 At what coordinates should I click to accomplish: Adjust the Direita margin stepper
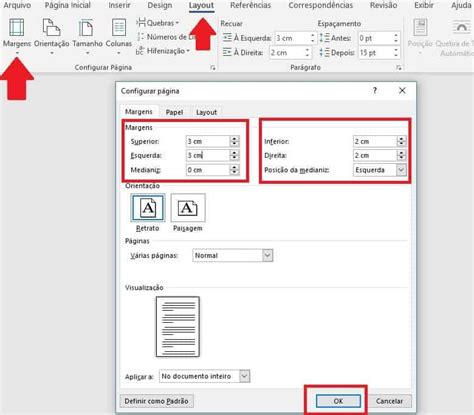pyautogui.click(x=401, y=156)
